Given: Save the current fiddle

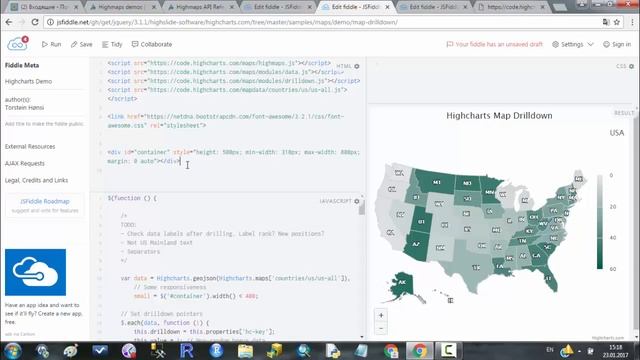Looking at the screenshot, I should coord(82,44).
